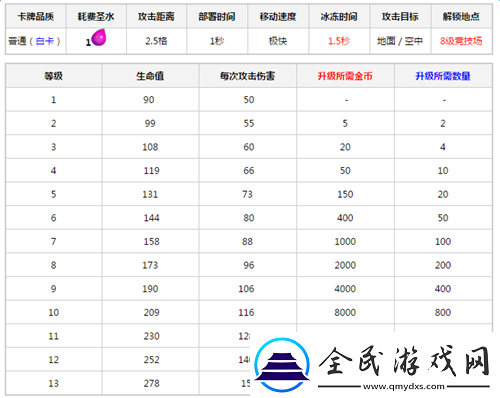This screenshot has width=500, height=398.
Task: Click damage value 106 in level 9 row
Action: (246, 289)
